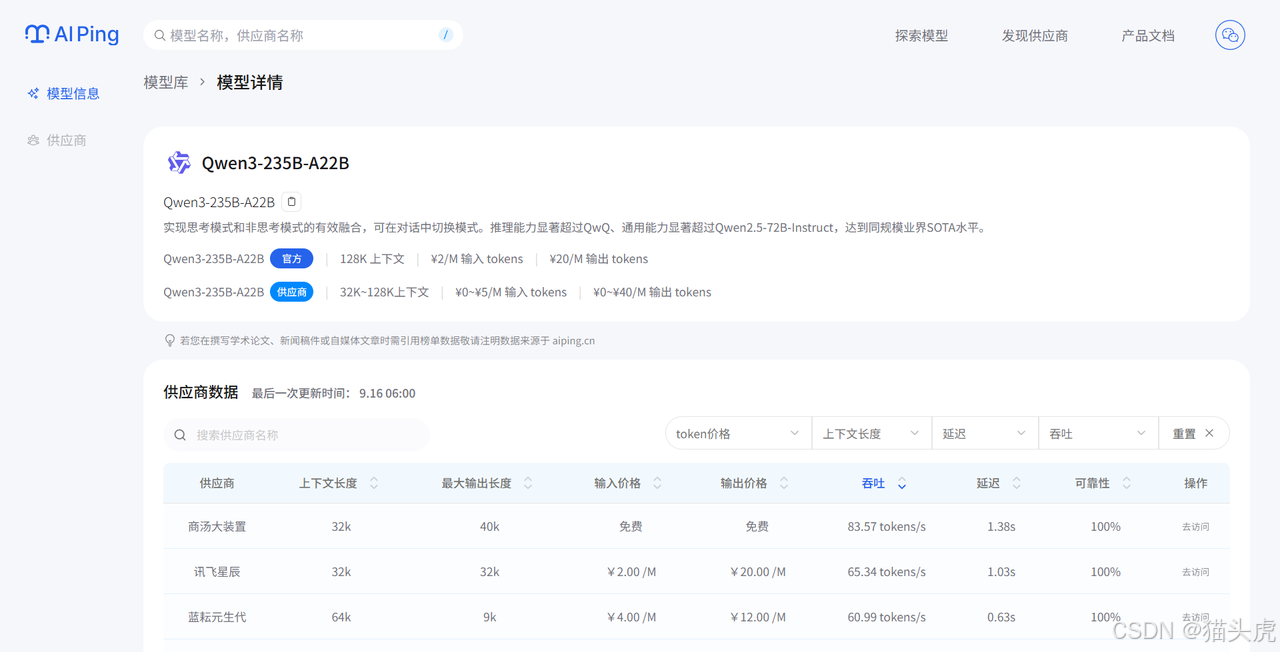The image size is (1280, 652).
Task: Sort by 输入价格 column arrows
Action: (657, 483)
